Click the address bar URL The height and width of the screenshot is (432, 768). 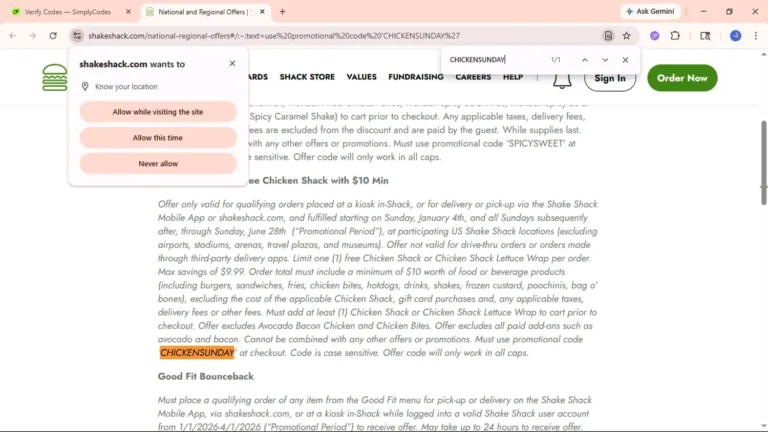coord(274,36)
